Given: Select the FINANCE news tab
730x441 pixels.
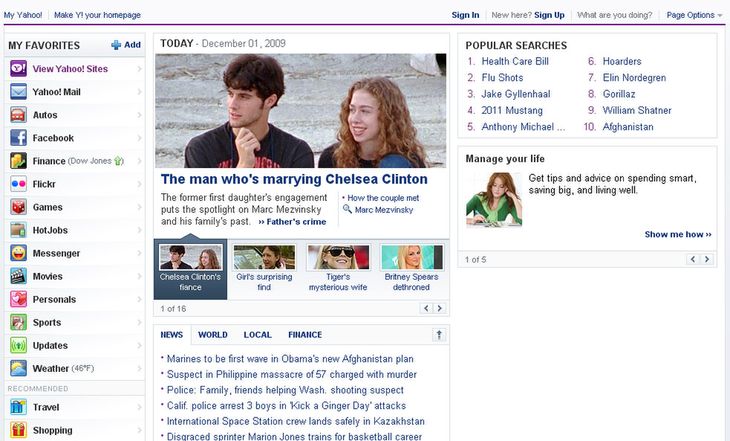Looking at the screenshot, I should (305, 335).
